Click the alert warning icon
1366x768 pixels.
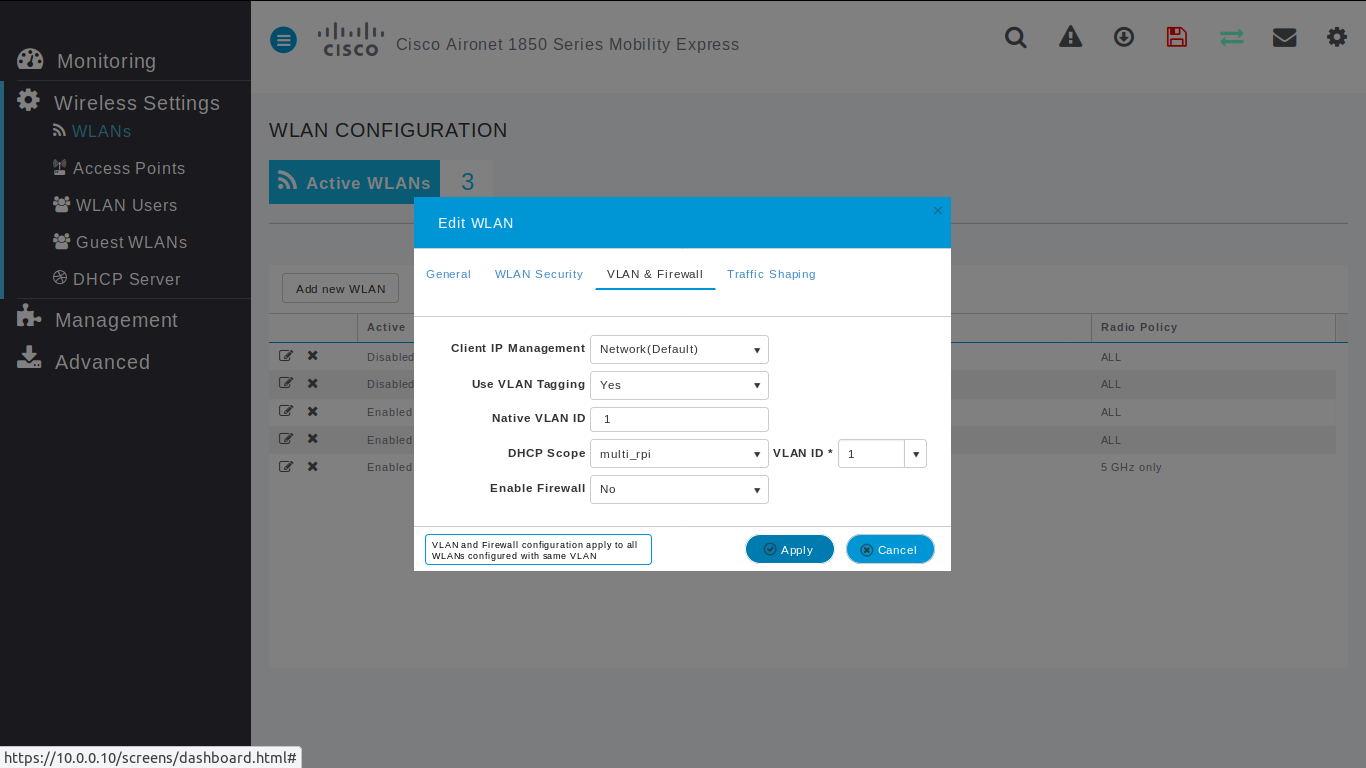pos(1070,37)
